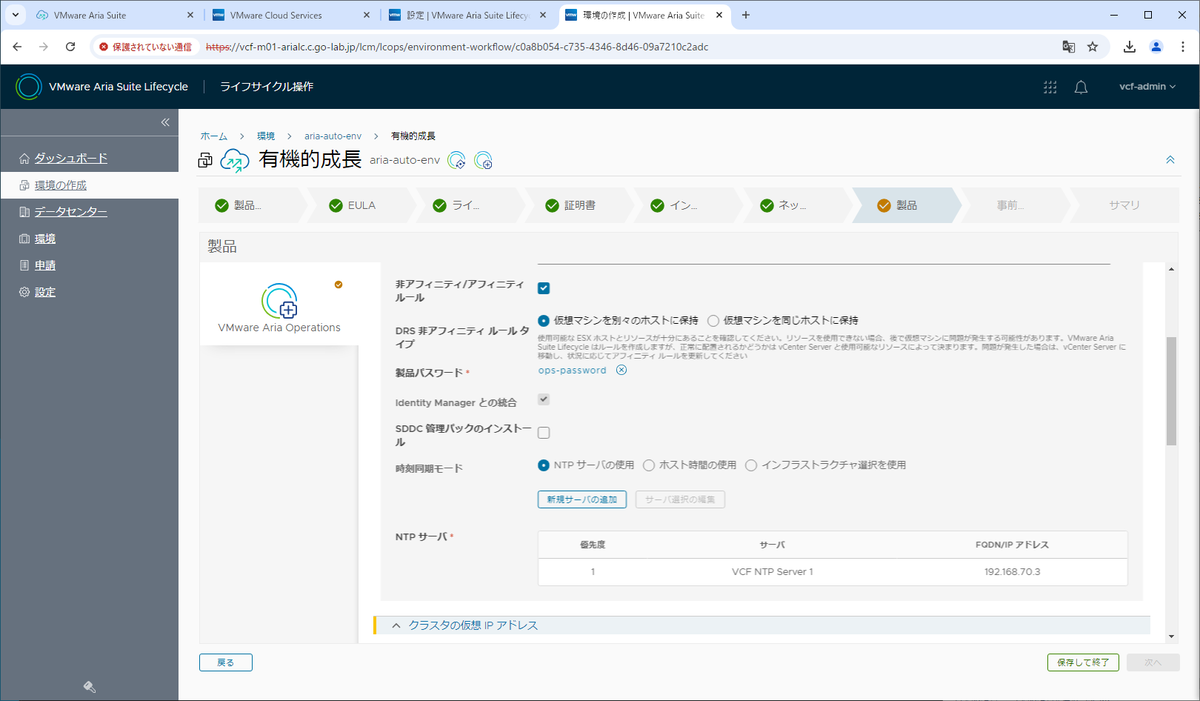Click the not-secure connection warning badge
The image size is (1200, 701).
[x=146, y=46]
